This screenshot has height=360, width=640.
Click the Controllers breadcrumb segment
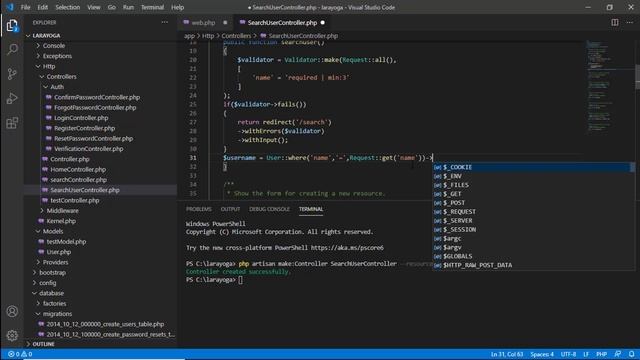tap(236, 36)
